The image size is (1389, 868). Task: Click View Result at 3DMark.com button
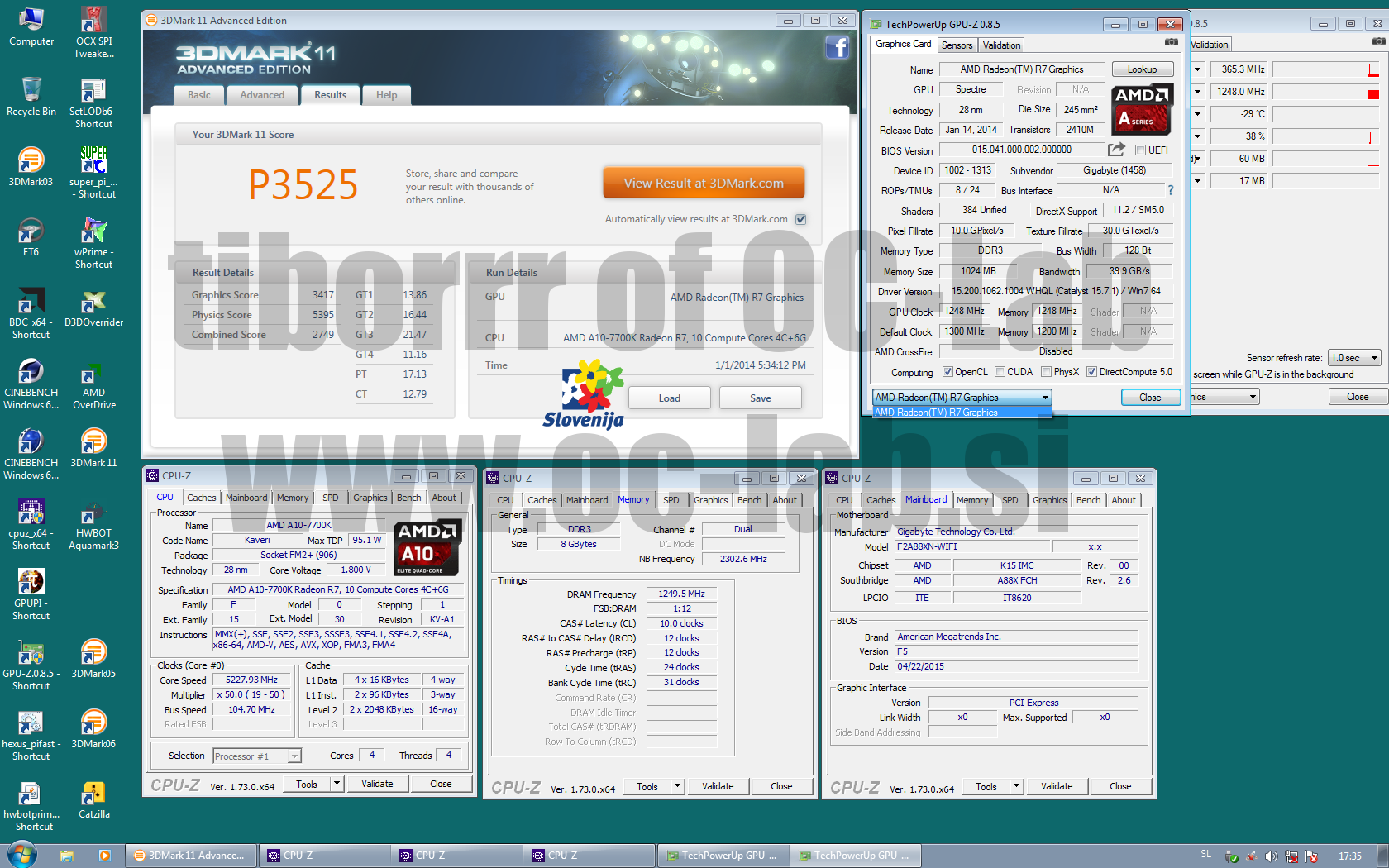pos(704,184)
